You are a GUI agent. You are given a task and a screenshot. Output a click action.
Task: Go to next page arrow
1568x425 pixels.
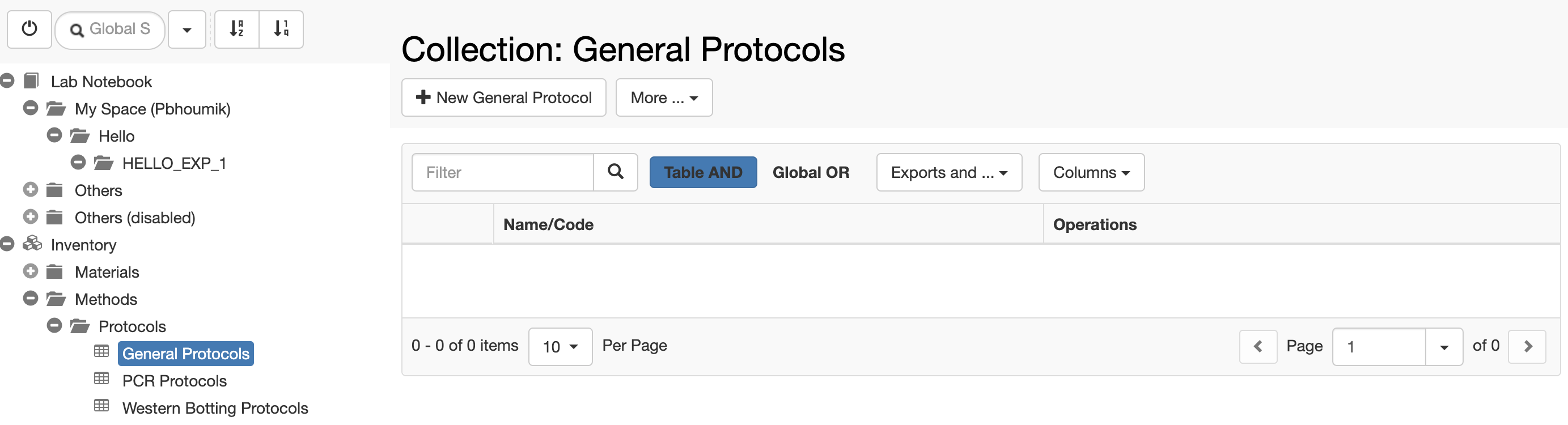[x=1527, y=346]
